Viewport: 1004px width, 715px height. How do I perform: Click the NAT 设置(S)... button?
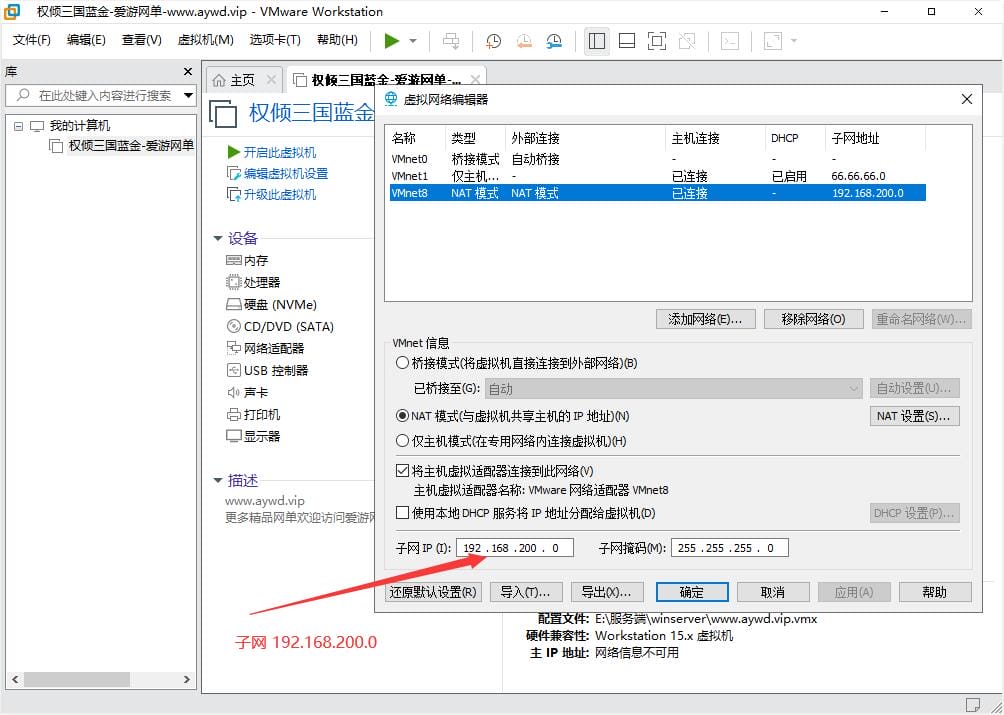(x=915, y=416)
